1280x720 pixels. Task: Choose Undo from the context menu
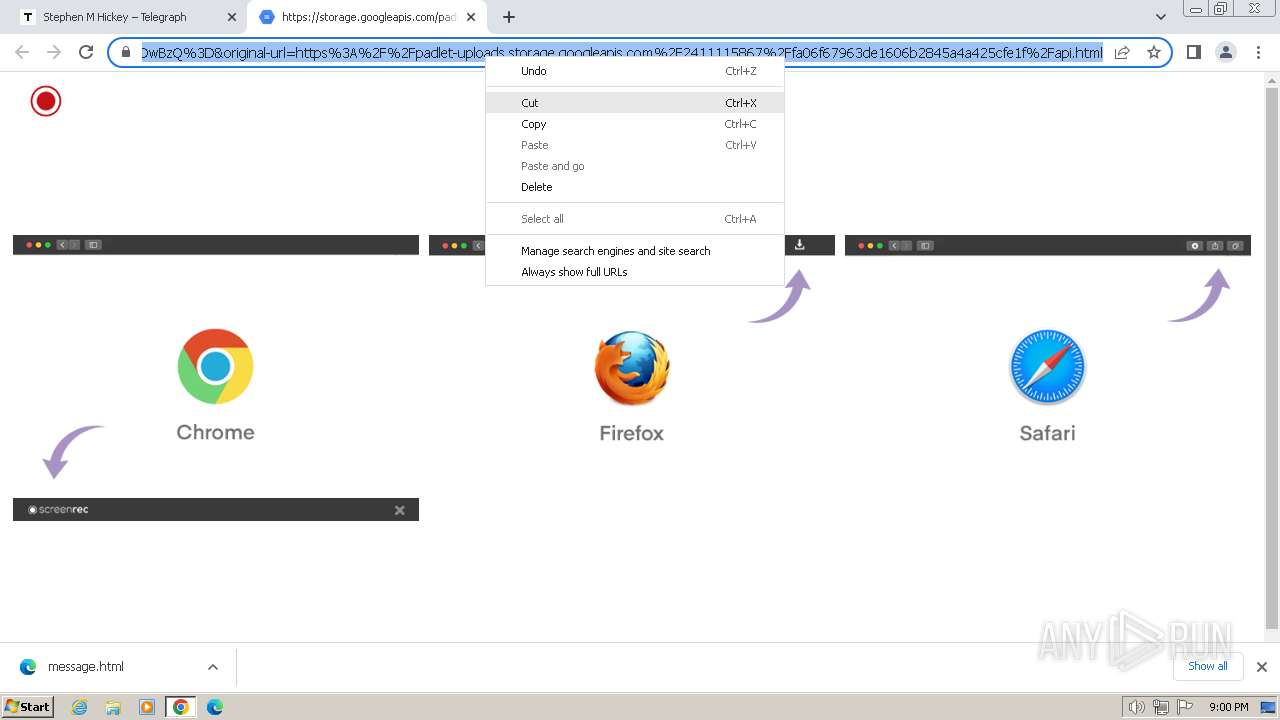tap(635, 71)
